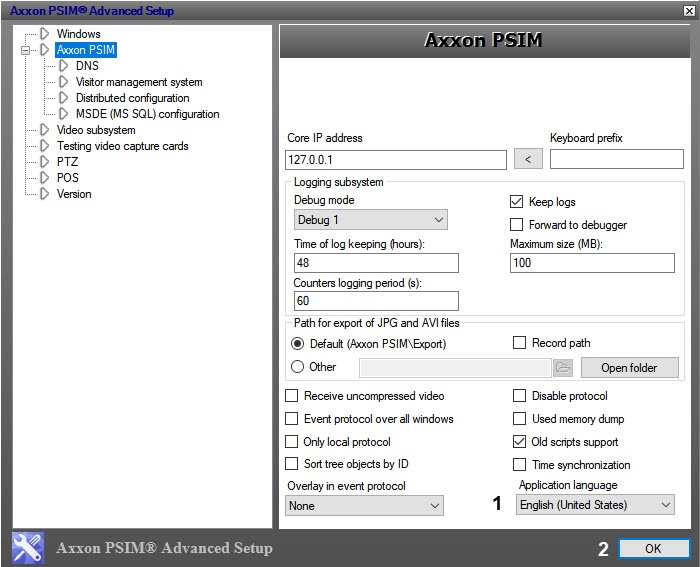The width and height of the screenshot is (700, 567).
Task: Select Default (Axxon PSIM\Export) radio button
Action: click(x=297, y=343)
